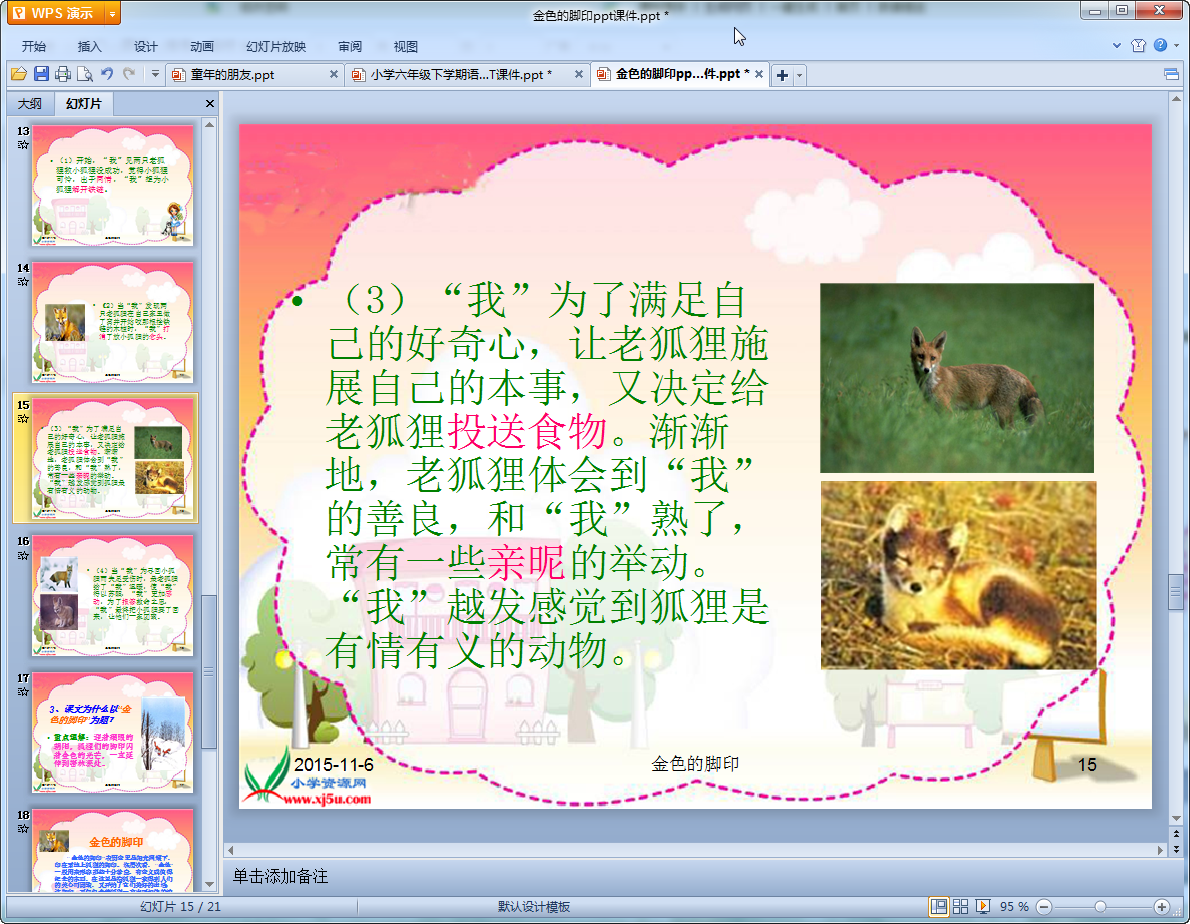Click thumbnail pane scroll down arrow
The image size is (1190, 924).
click(x=209, y=885)
